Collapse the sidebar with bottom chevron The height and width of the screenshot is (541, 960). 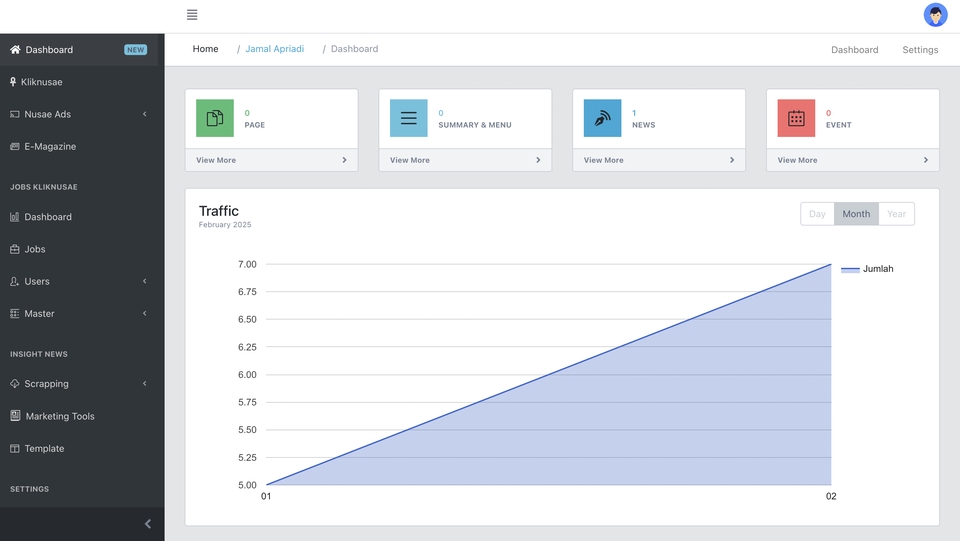click(148, 524)
